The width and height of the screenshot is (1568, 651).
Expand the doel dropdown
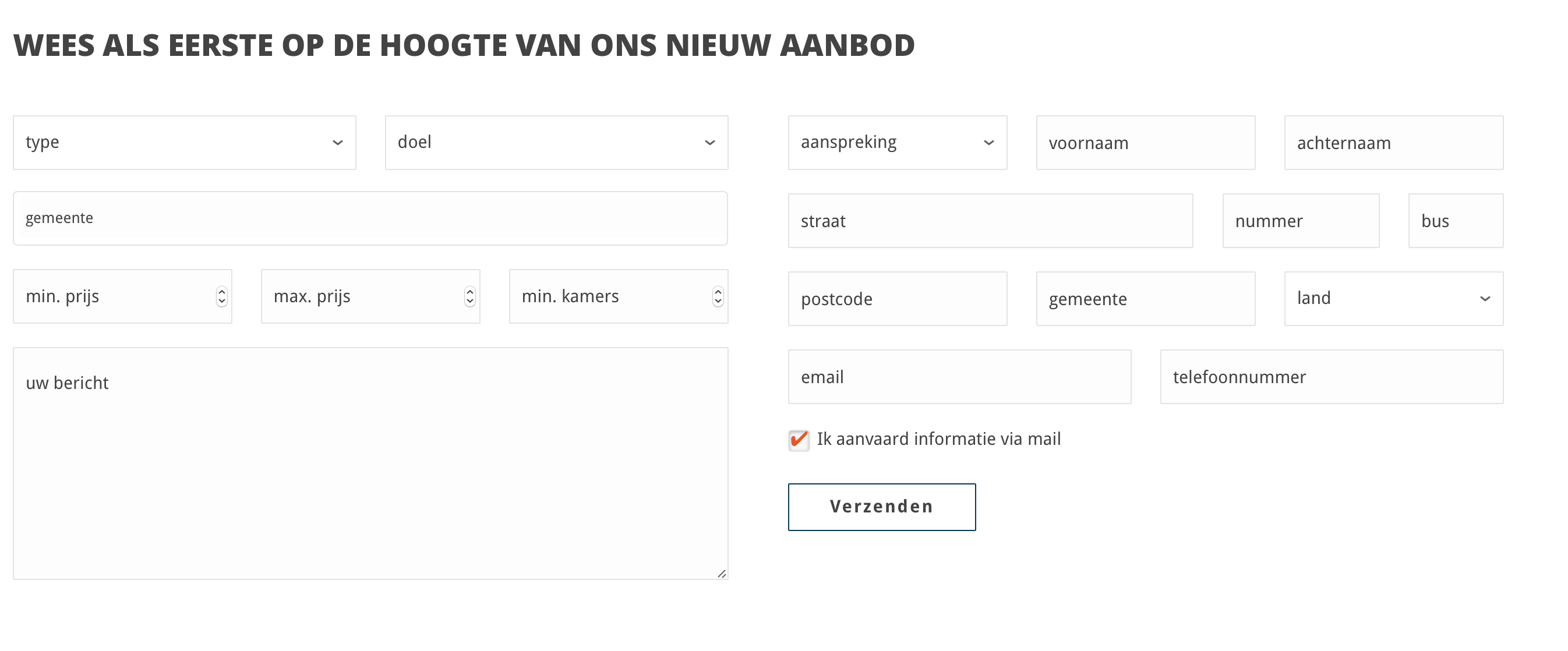coord(556,142)
